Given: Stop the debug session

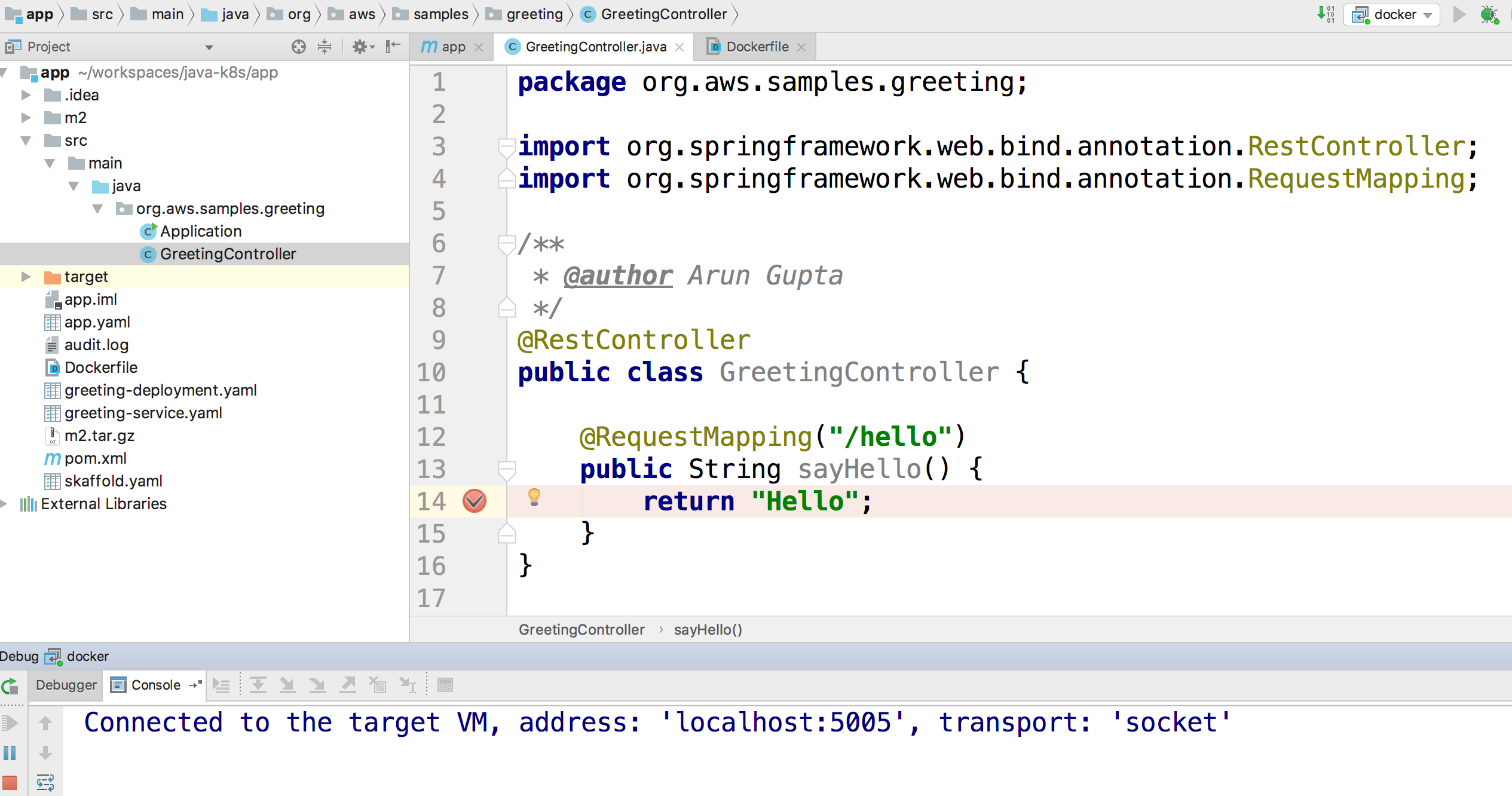Looking at the screenshot, I should [10, 782].
